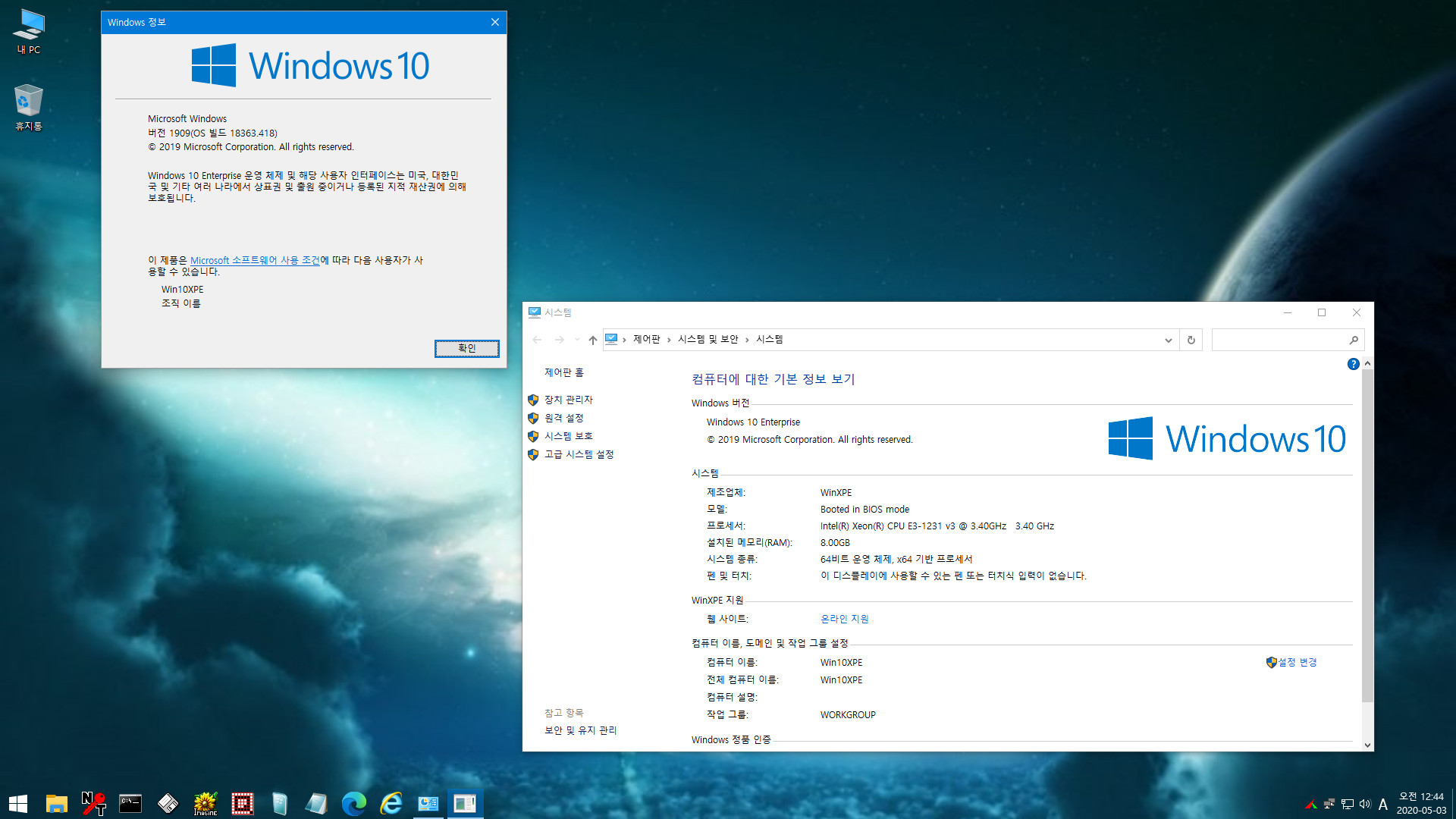Open the clock showing 오전 12:44
Screen dimensions: 1456x819
tap(1421, 803)
